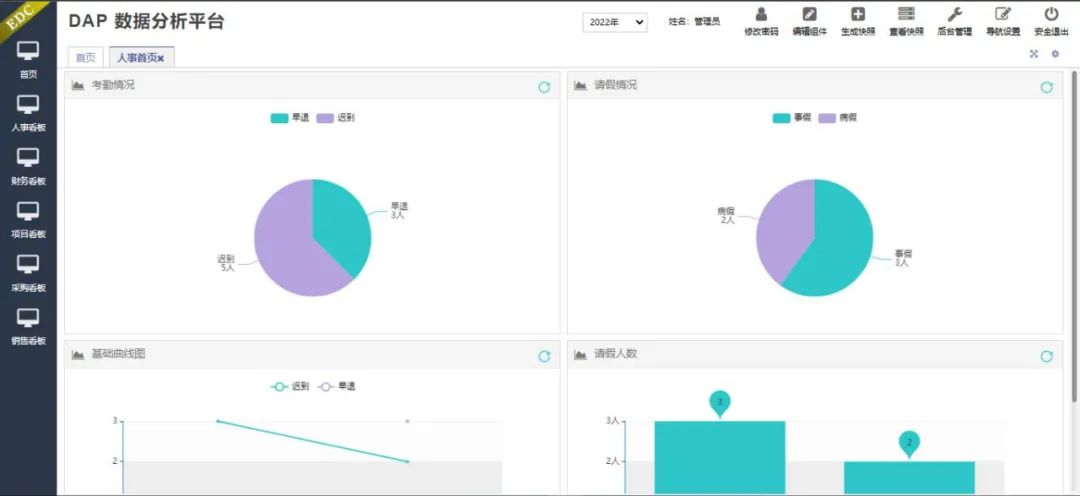Viewport: 1080px width, 496px height.
Task: Click chart icon beside 请假人数 title
Action: pyautogui.click(x=580, y=354)
